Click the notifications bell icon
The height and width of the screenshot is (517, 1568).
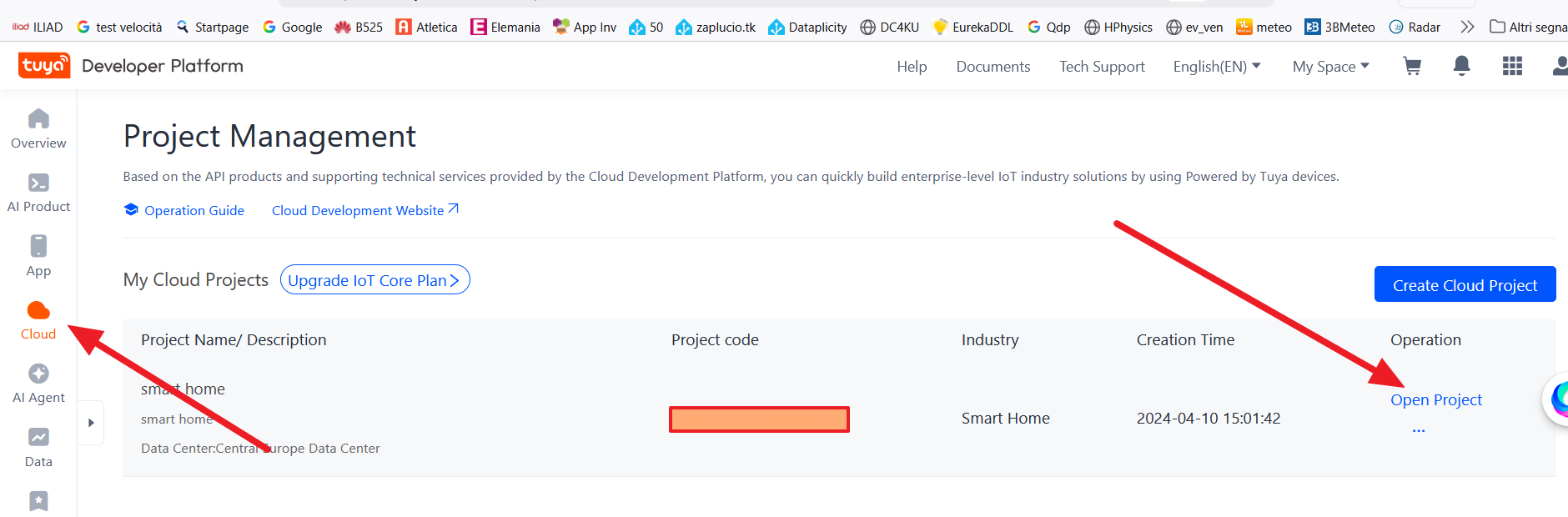coord(1461,66)
